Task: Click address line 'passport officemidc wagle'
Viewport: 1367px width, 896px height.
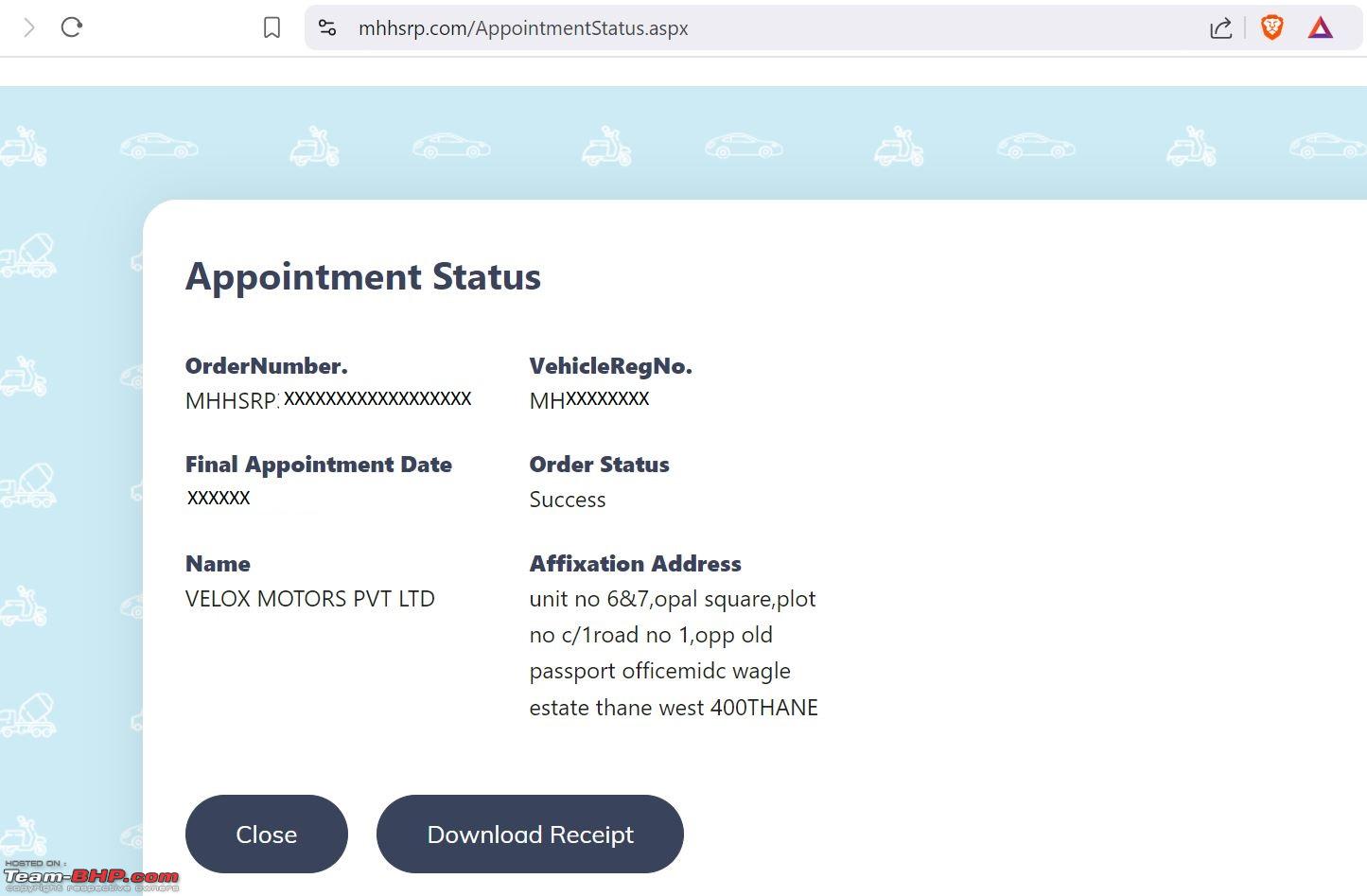Action: pyautogui.click(x=660, y=672)
